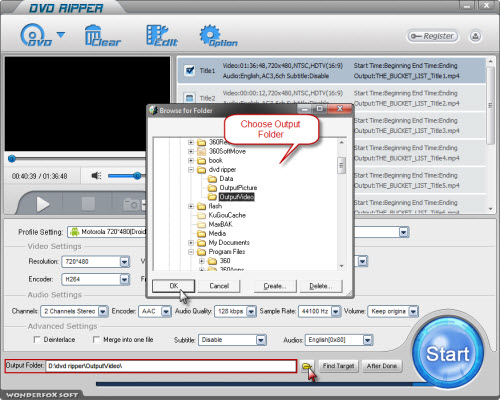This screenshot has height=400, width=500.
Task: Take a snapshot with camera icon
Action: [x=132, y=204]
